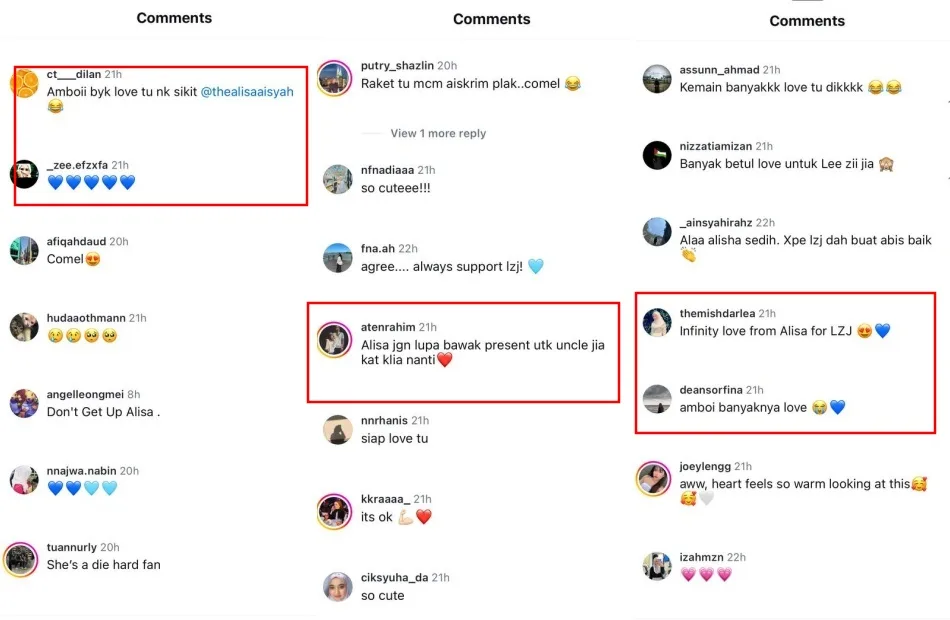Open joeylengg's story ring avatar

click(654, 480)
